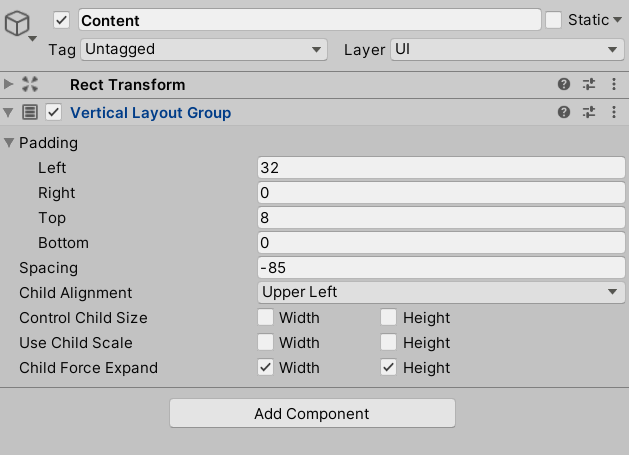Open Vertical Layout Group presets icon
629x455 pixels.
pos(589,113)
